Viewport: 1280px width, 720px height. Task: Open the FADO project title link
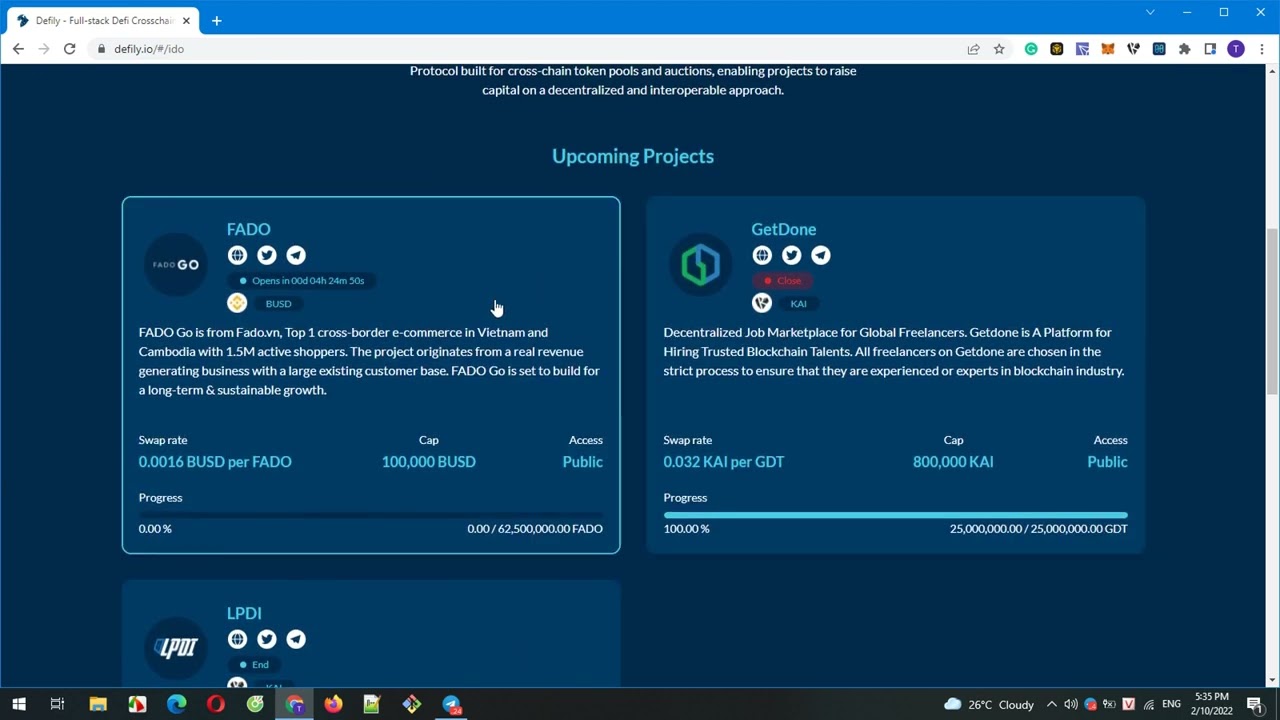click(248, 229)
